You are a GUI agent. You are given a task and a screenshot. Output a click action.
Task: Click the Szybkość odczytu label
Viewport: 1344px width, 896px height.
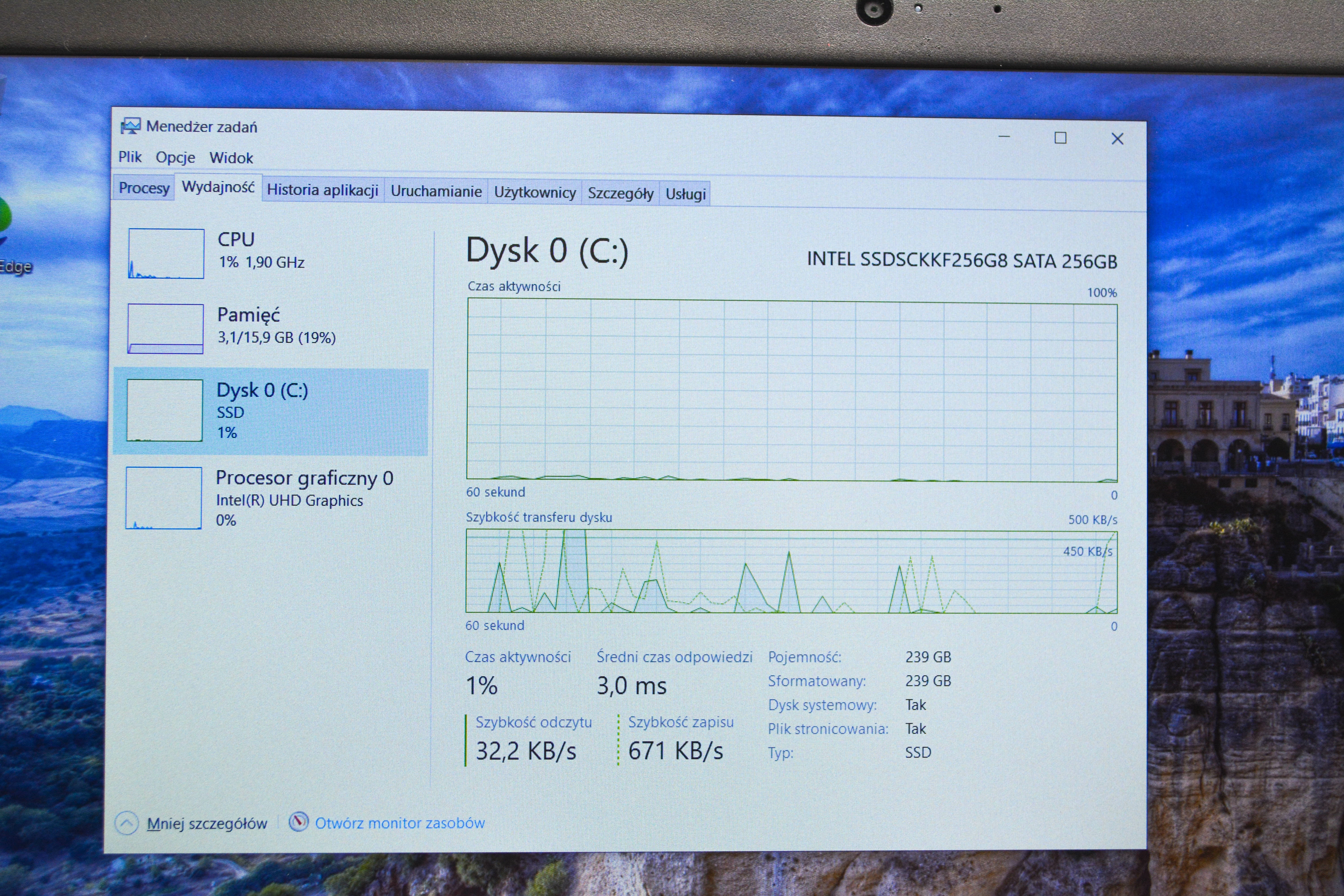click(x=534, y=722)
